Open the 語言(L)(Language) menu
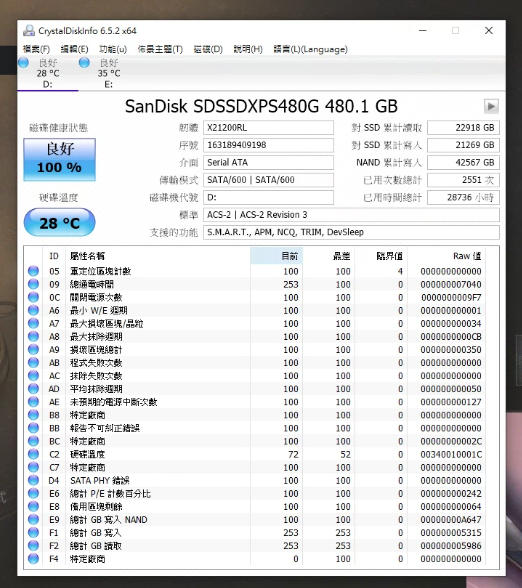Viewport: 522px width, 588px height. 310,49
